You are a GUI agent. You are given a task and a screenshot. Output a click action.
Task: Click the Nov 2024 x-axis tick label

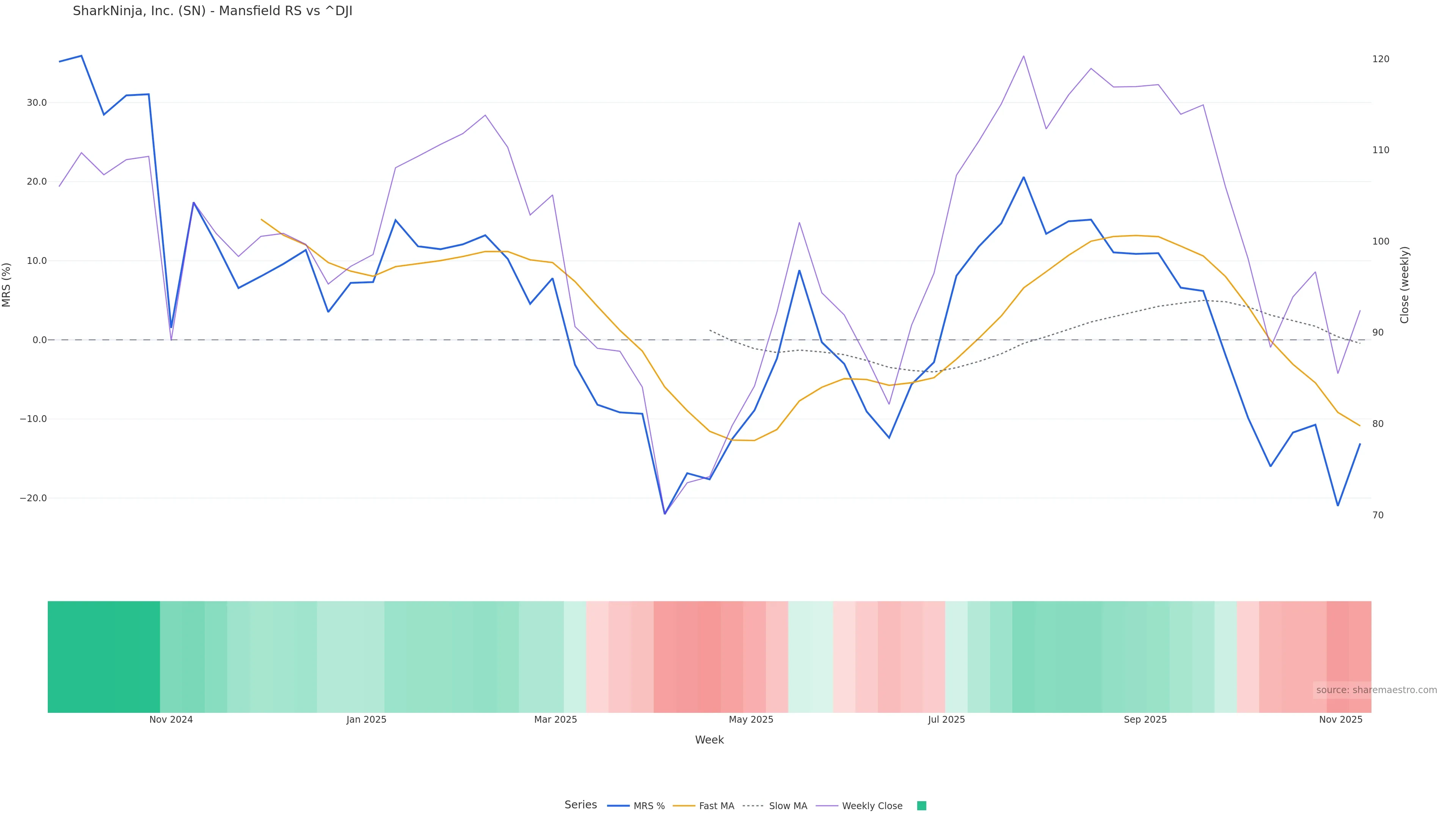171,720
